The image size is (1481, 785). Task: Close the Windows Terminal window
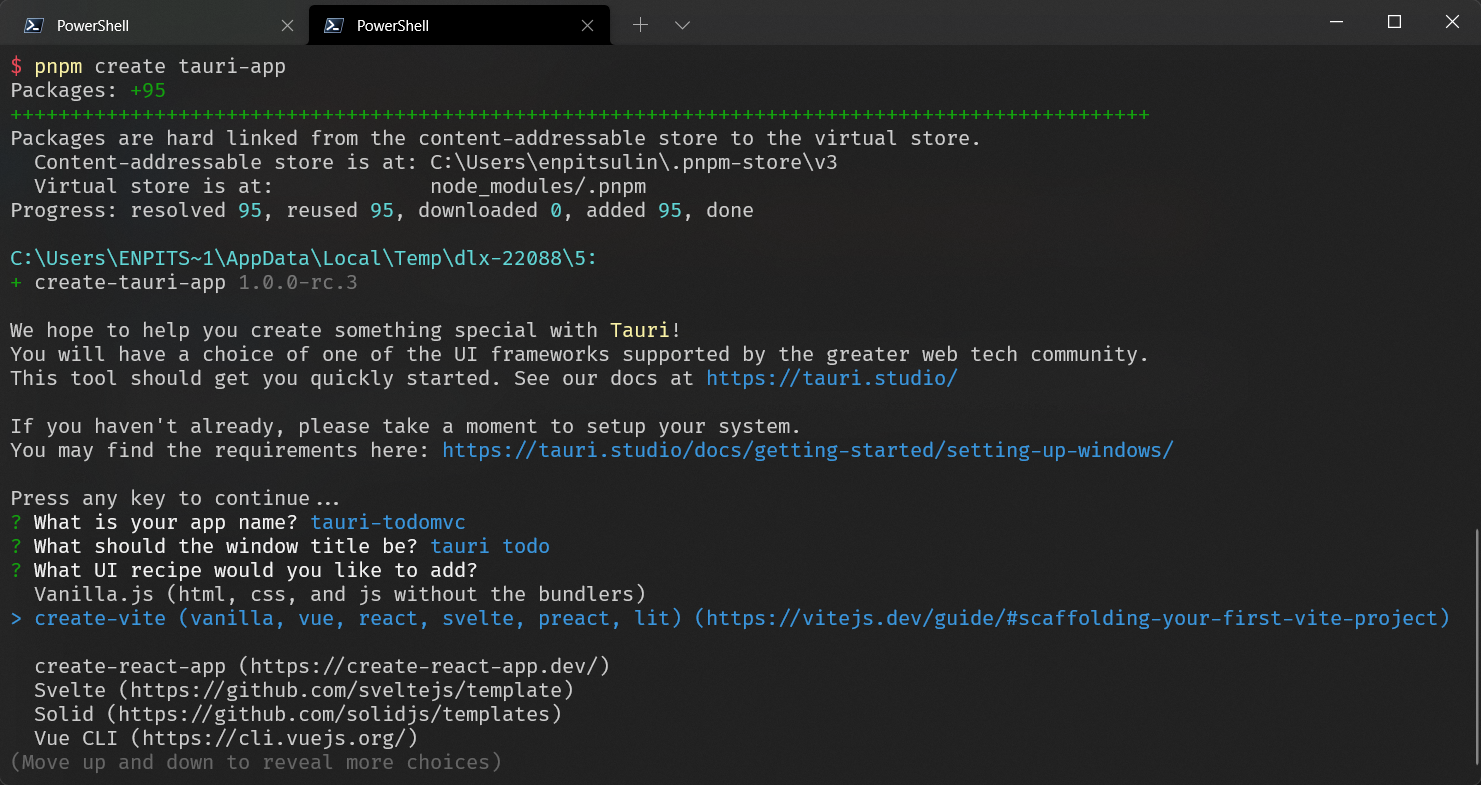1451,22
